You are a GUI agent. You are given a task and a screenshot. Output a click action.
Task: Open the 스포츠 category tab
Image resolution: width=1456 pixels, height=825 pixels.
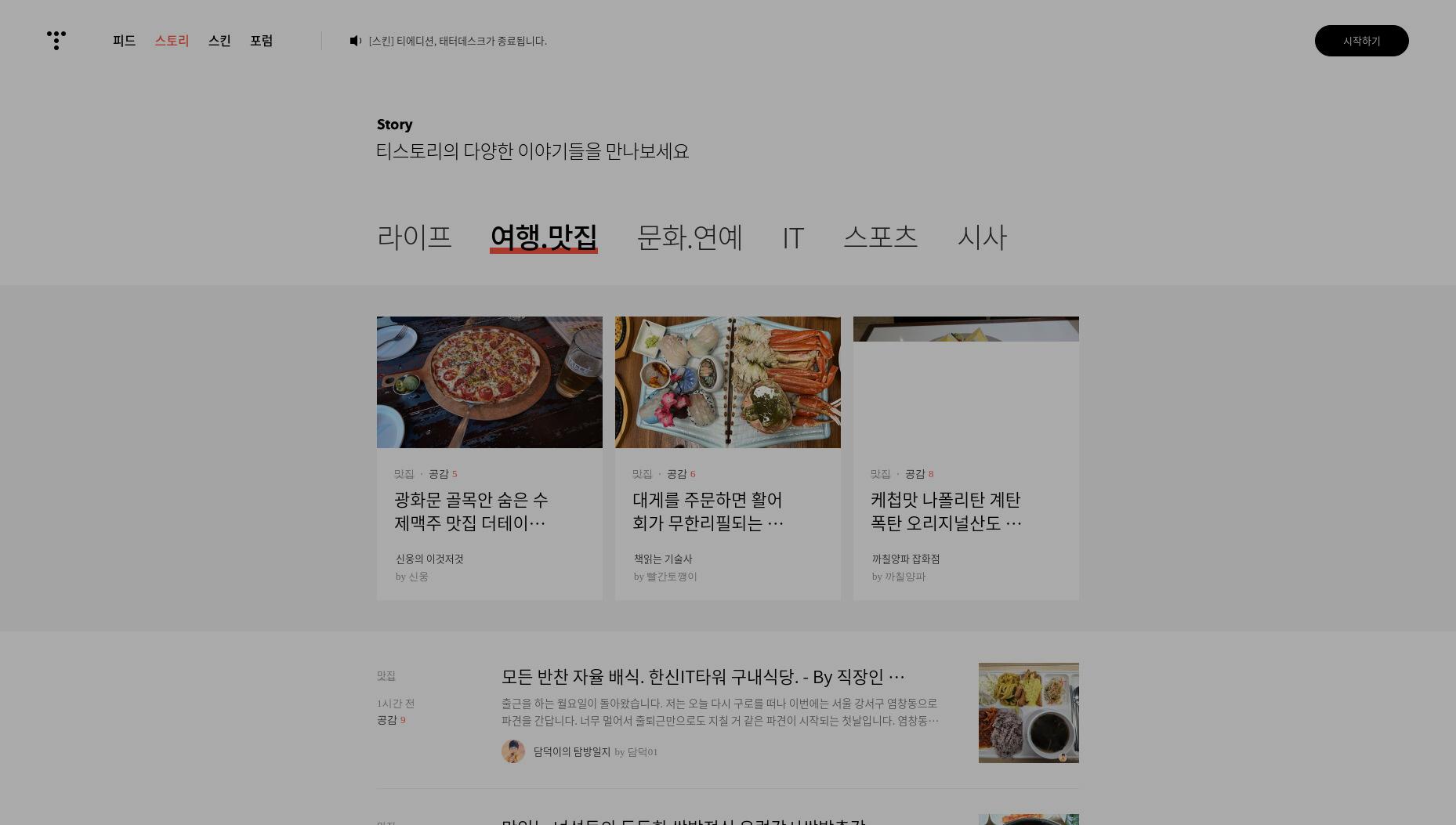[x=881, y=237]
